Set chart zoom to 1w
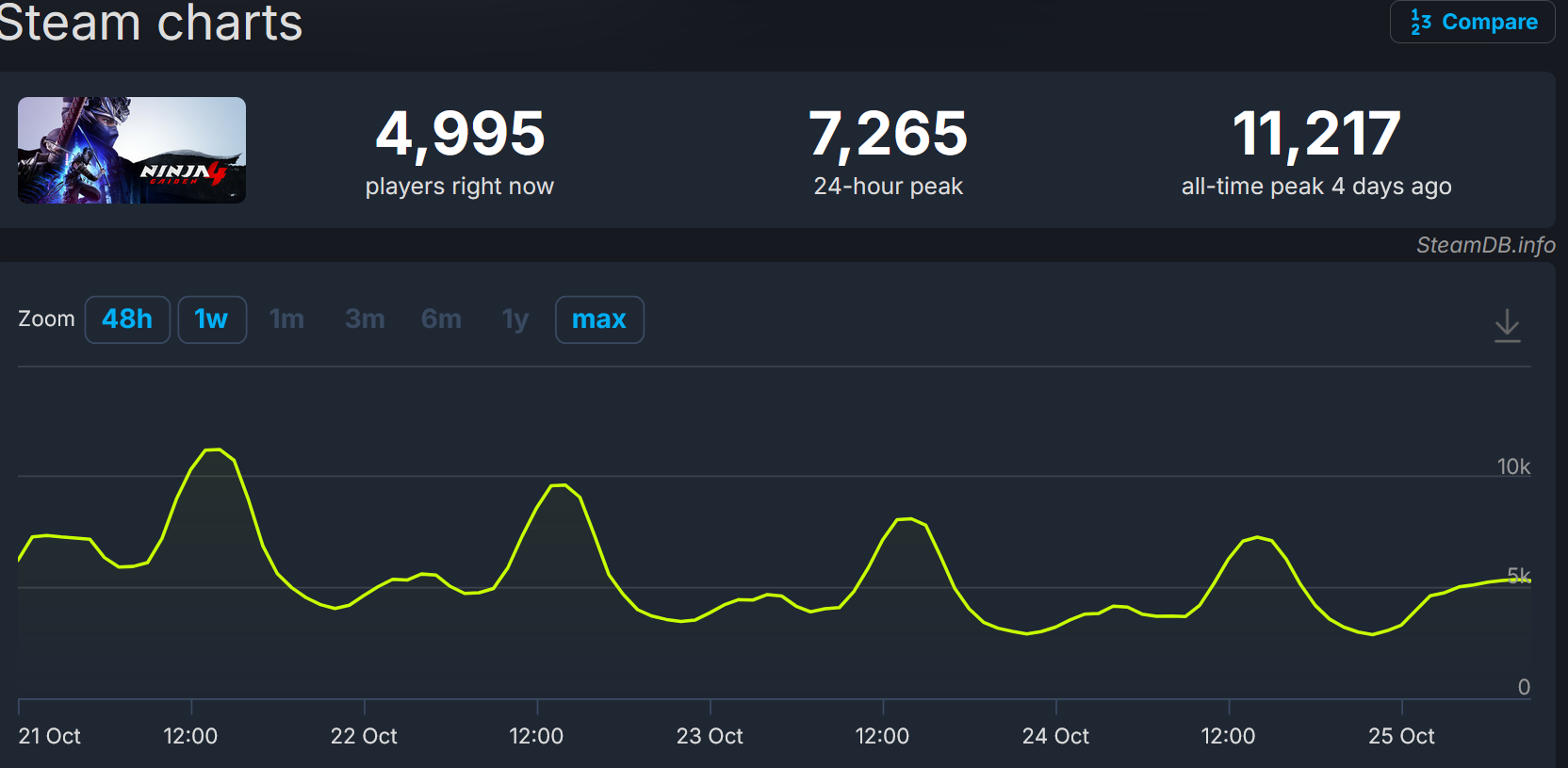This screenshot has height=768, width=1568. click(x=212, y=319)
